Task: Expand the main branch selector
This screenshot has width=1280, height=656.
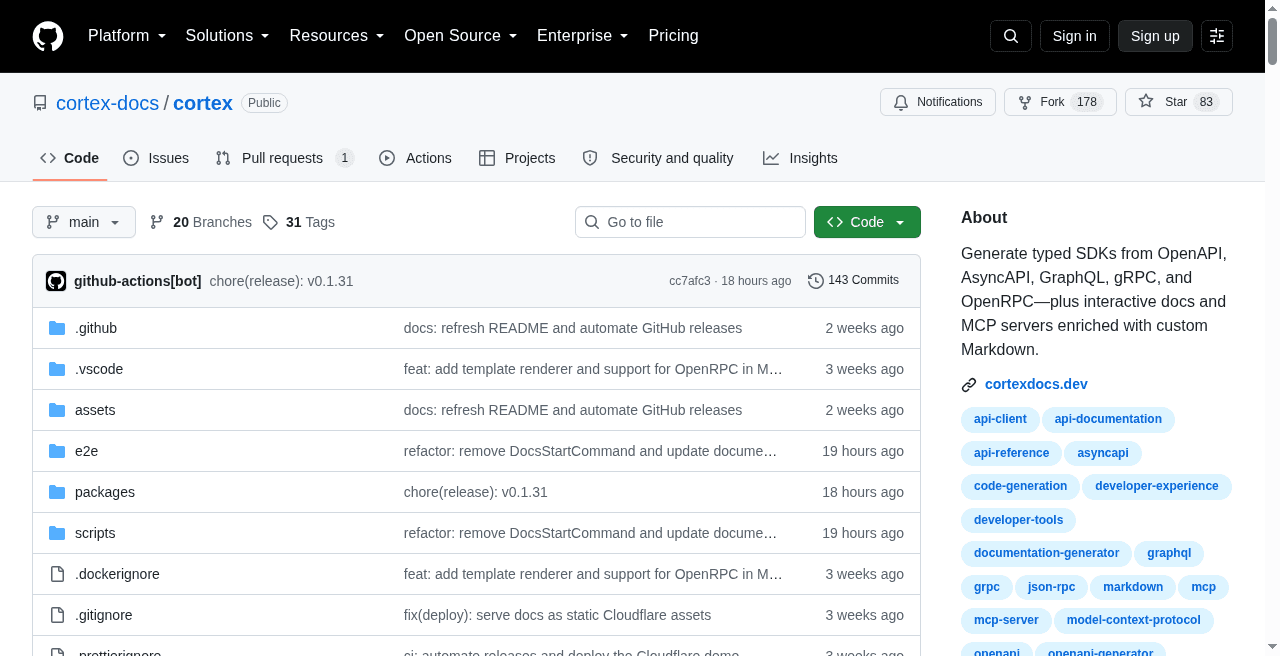Action: tap(84, 222)
